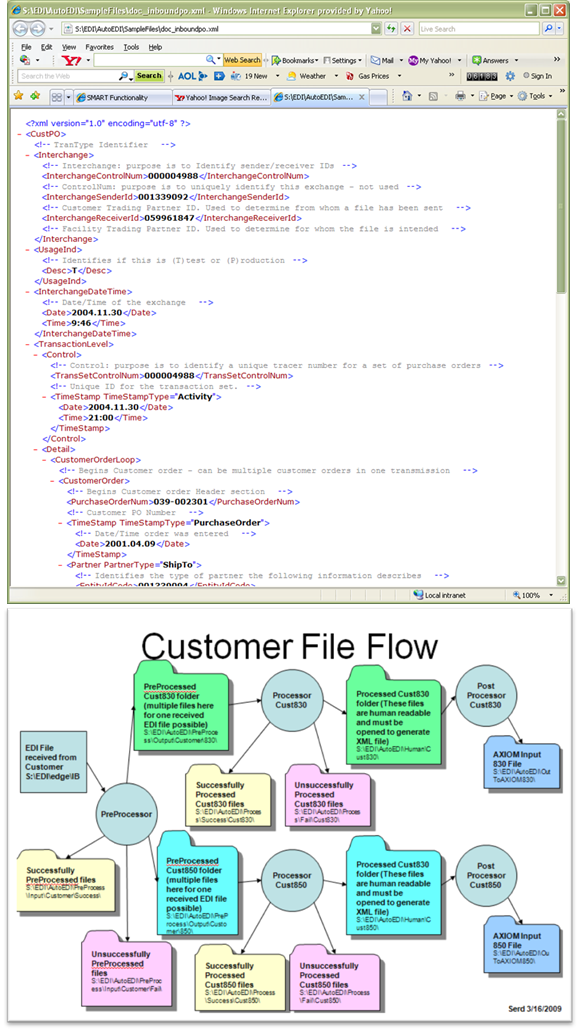Click the Yahoo! Mail envelope icon
This screenshot has height=1031, width=579.
(x=375, y=60)
